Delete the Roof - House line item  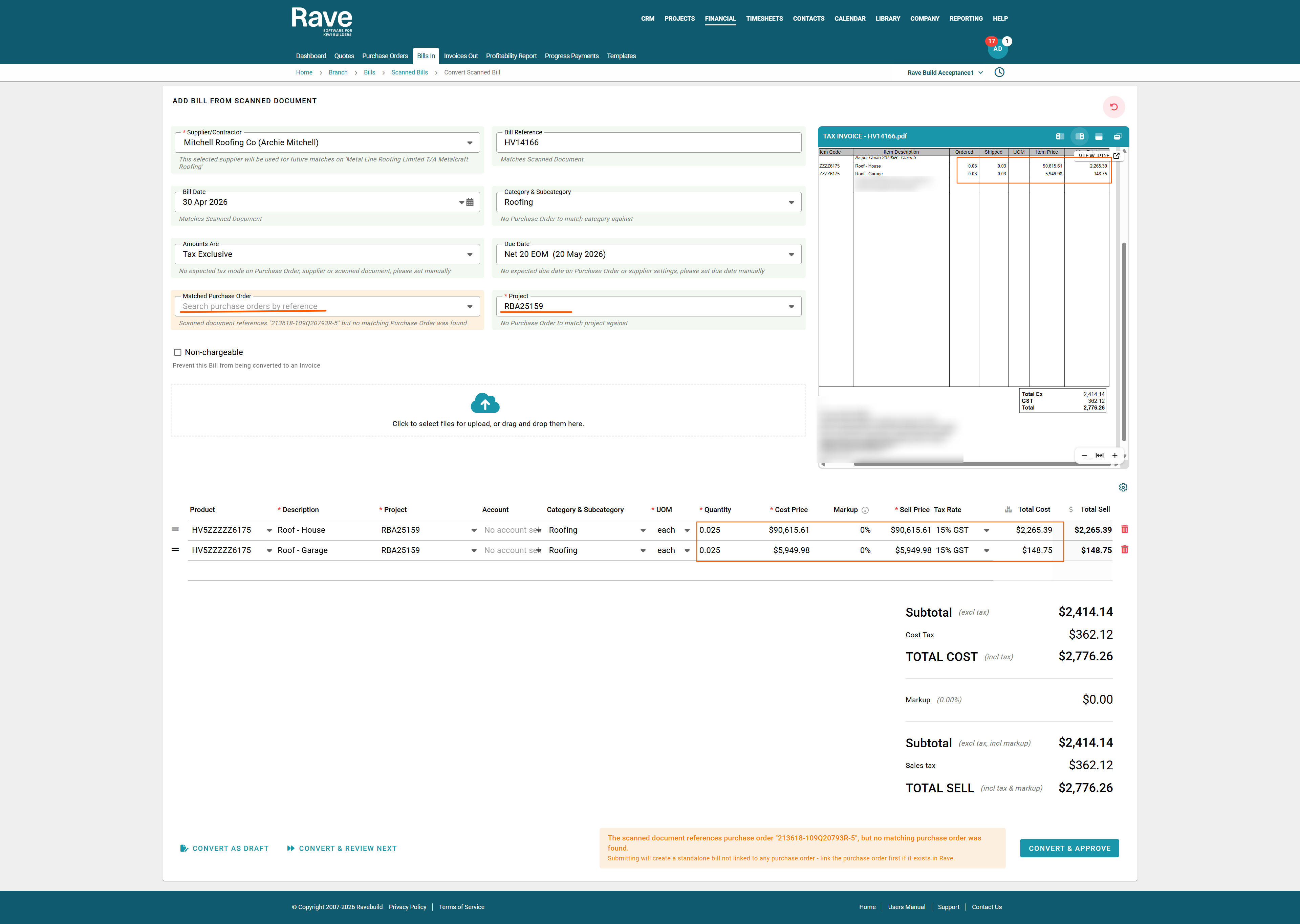[1124, 530]
